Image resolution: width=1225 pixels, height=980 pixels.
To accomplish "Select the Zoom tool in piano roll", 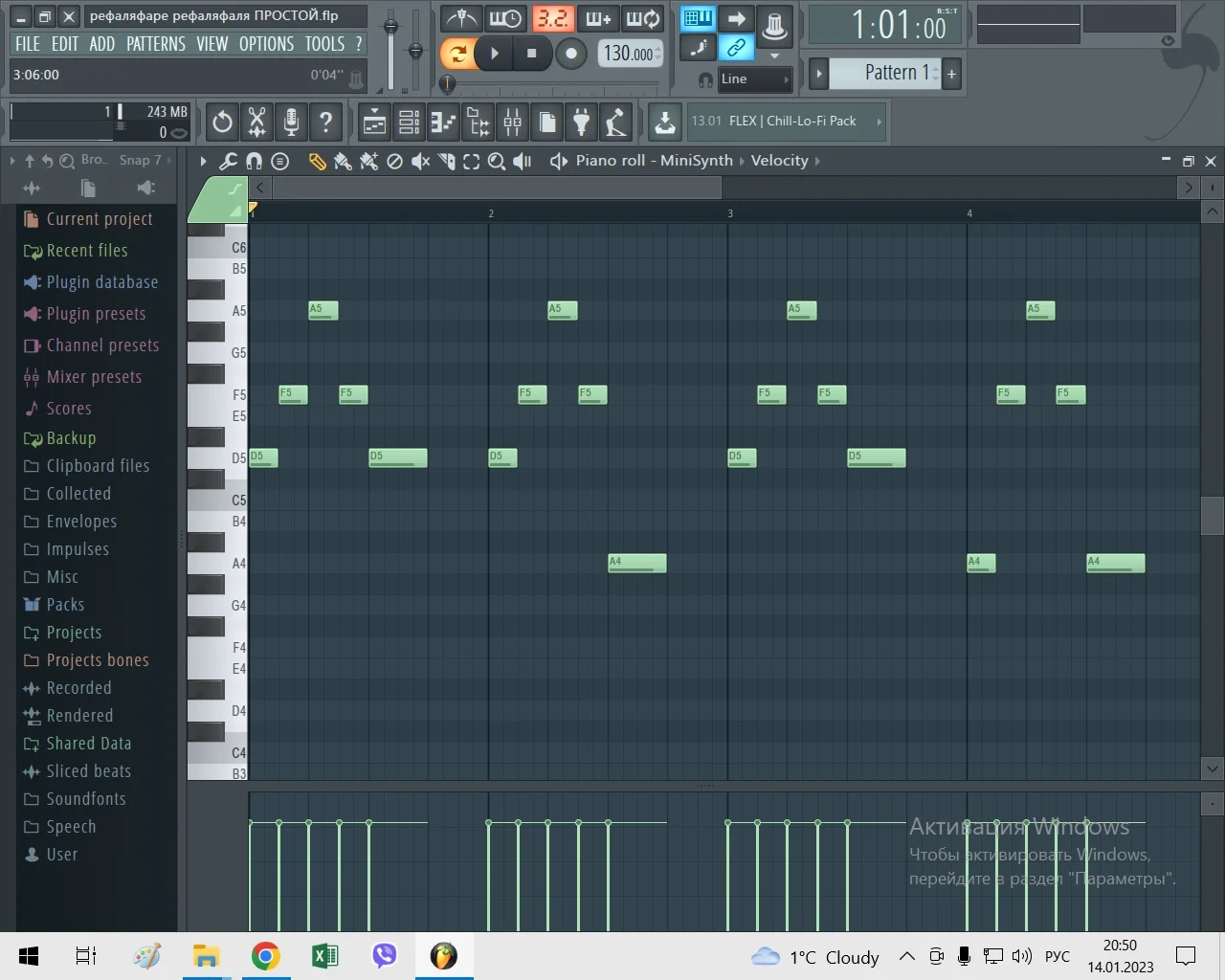I will click(x=496, y=162).
